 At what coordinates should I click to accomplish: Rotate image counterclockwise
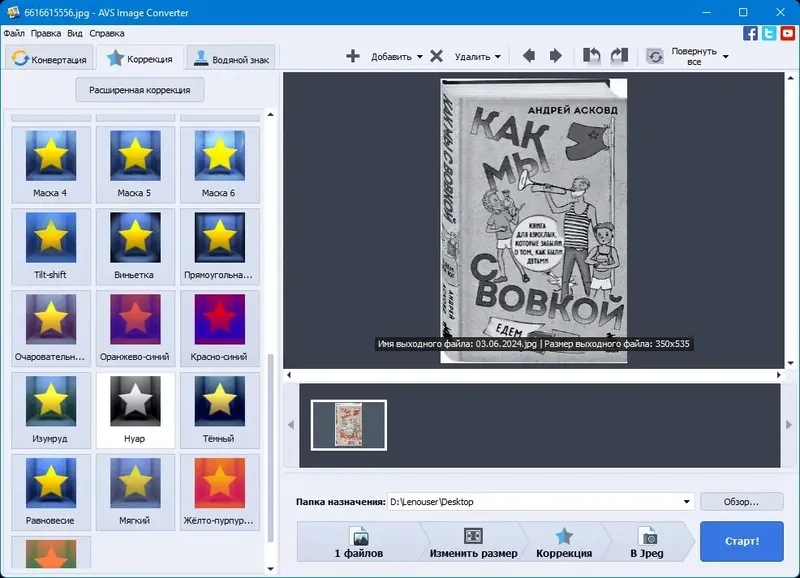click(x=591, y=56)
